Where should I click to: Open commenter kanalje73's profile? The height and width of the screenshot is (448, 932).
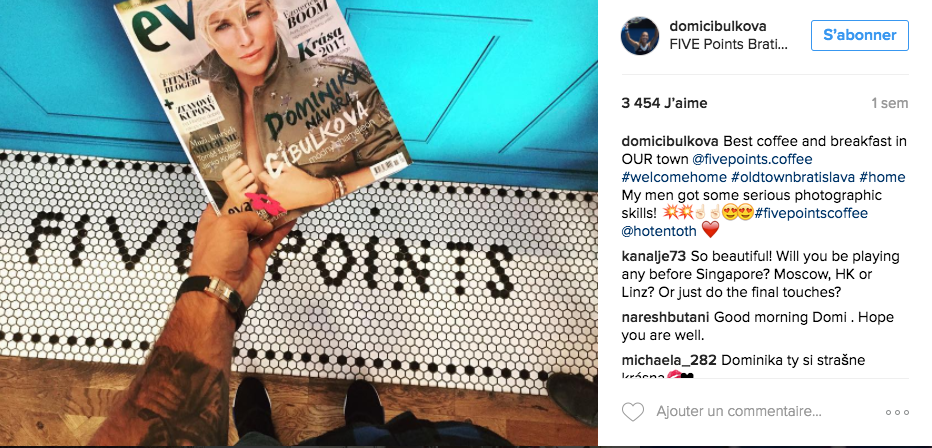[653, 257]
